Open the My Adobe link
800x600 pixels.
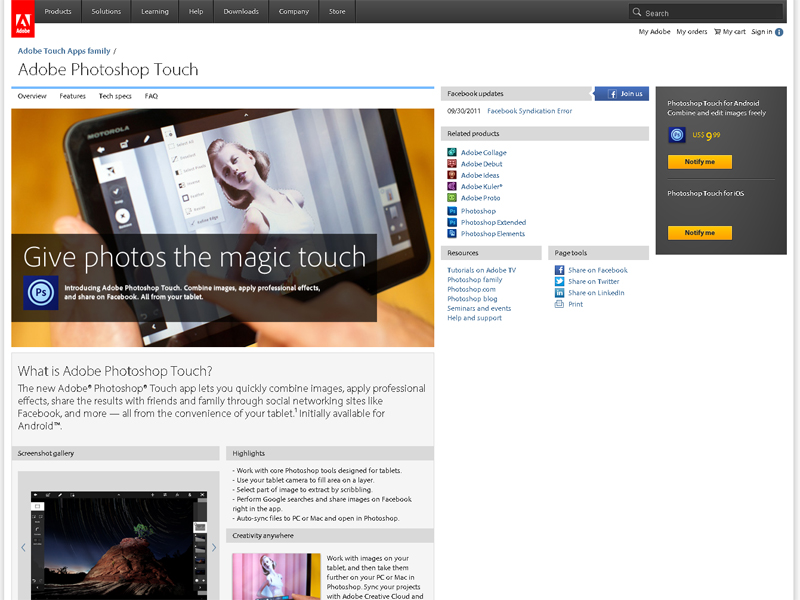[x=655, y=32]
